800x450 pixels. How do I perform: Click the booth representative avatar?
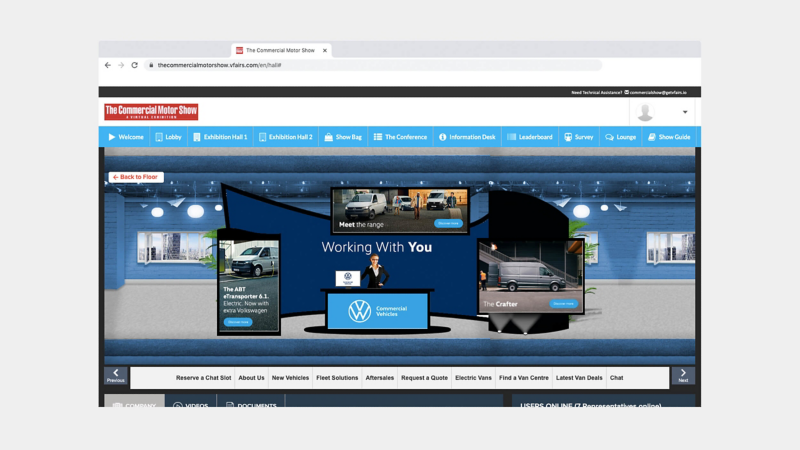375,271
